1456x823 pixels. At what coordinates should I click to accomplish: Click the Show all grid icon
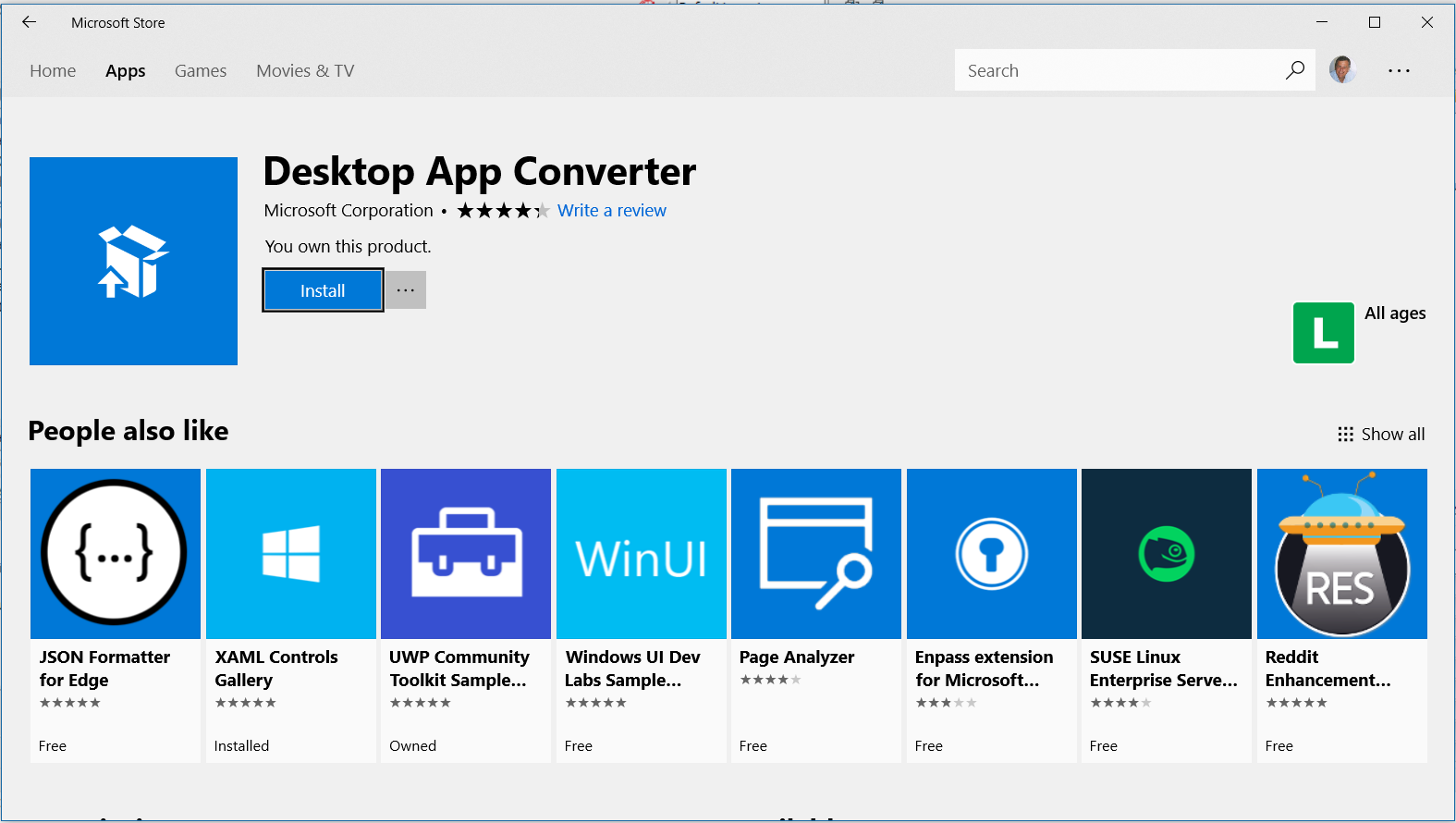point(1345,435)
